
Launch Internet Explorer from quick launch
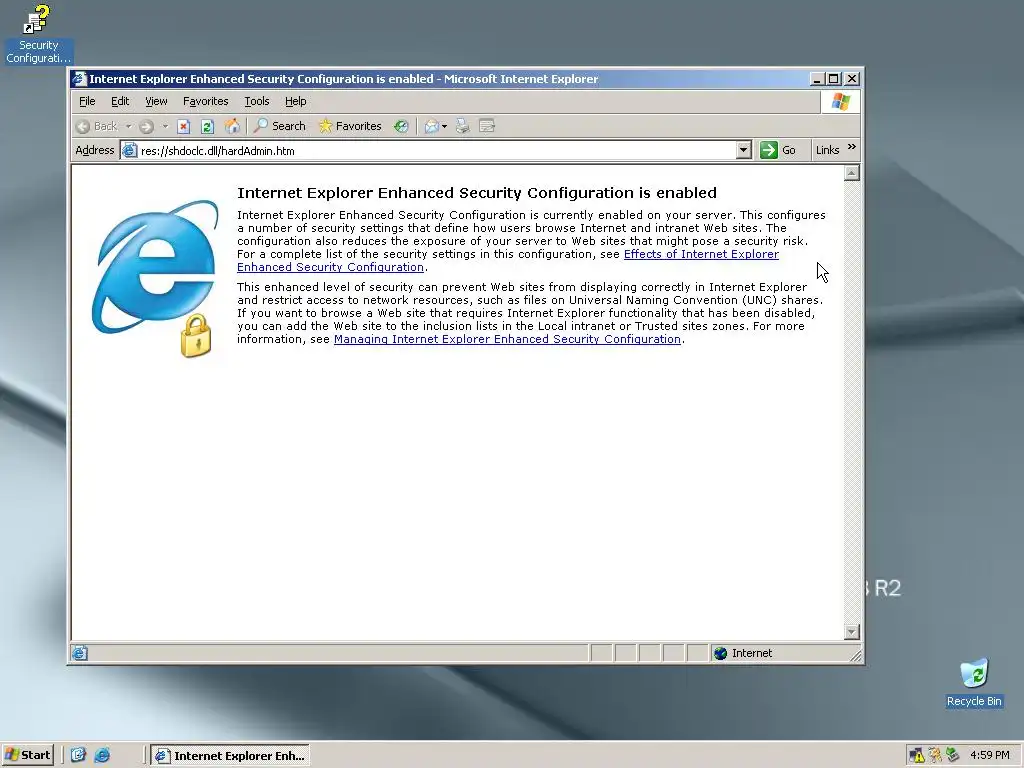(102, 755)
